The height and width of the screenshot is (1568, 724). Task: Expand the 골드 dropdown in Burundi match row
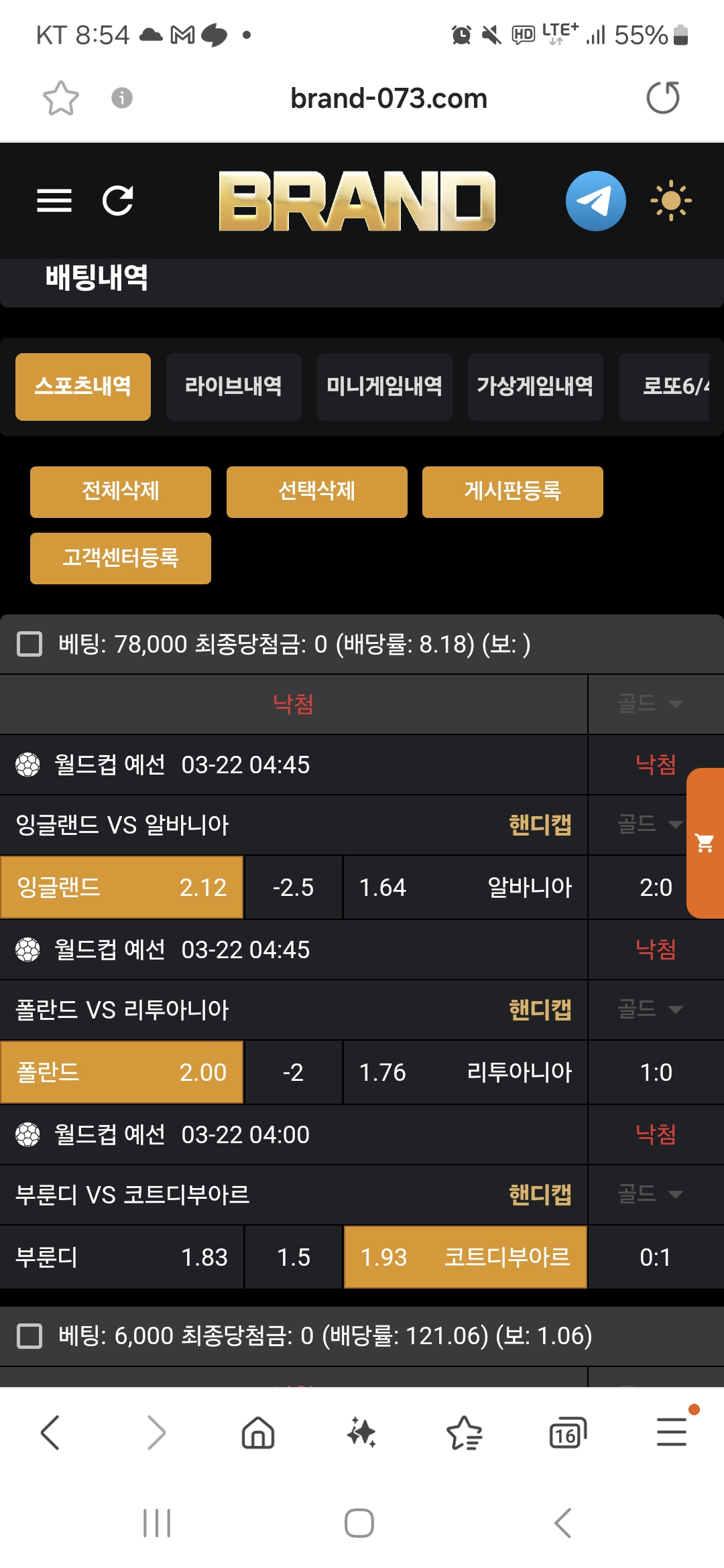click(x=649, y=1194)
